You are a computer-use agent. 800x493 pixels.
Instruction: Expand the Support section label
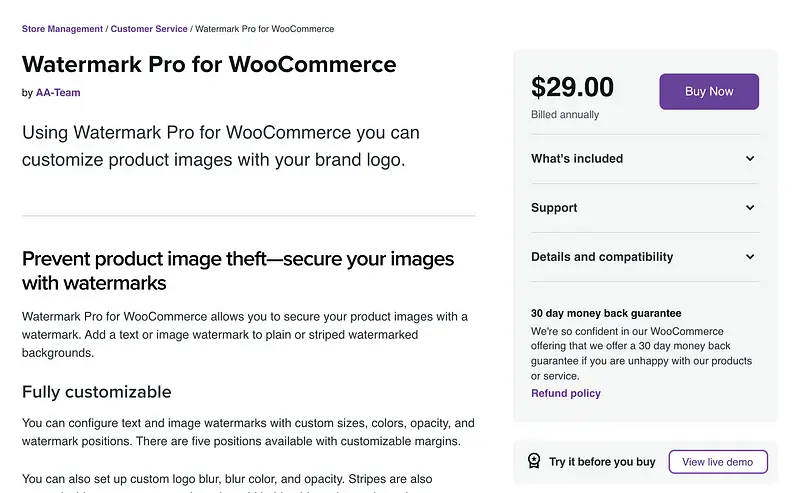pyautogui.click(x=554, y=208)
